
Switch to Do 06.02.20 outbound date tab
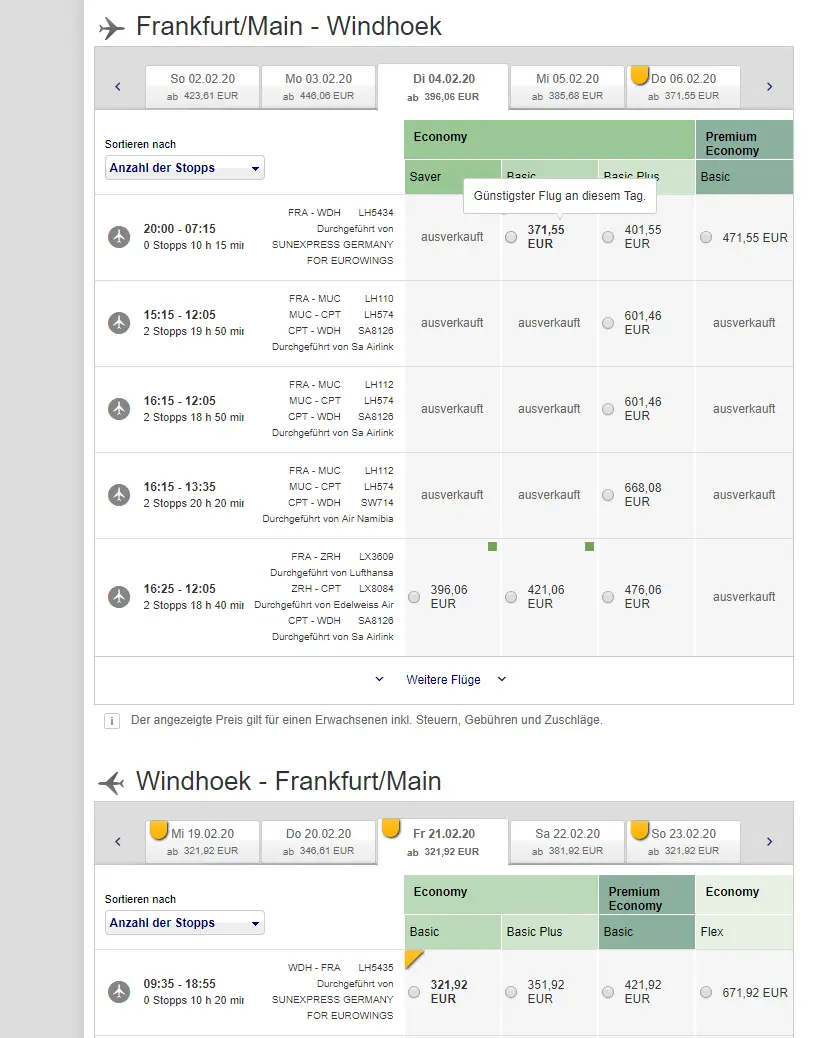[683, 87]
